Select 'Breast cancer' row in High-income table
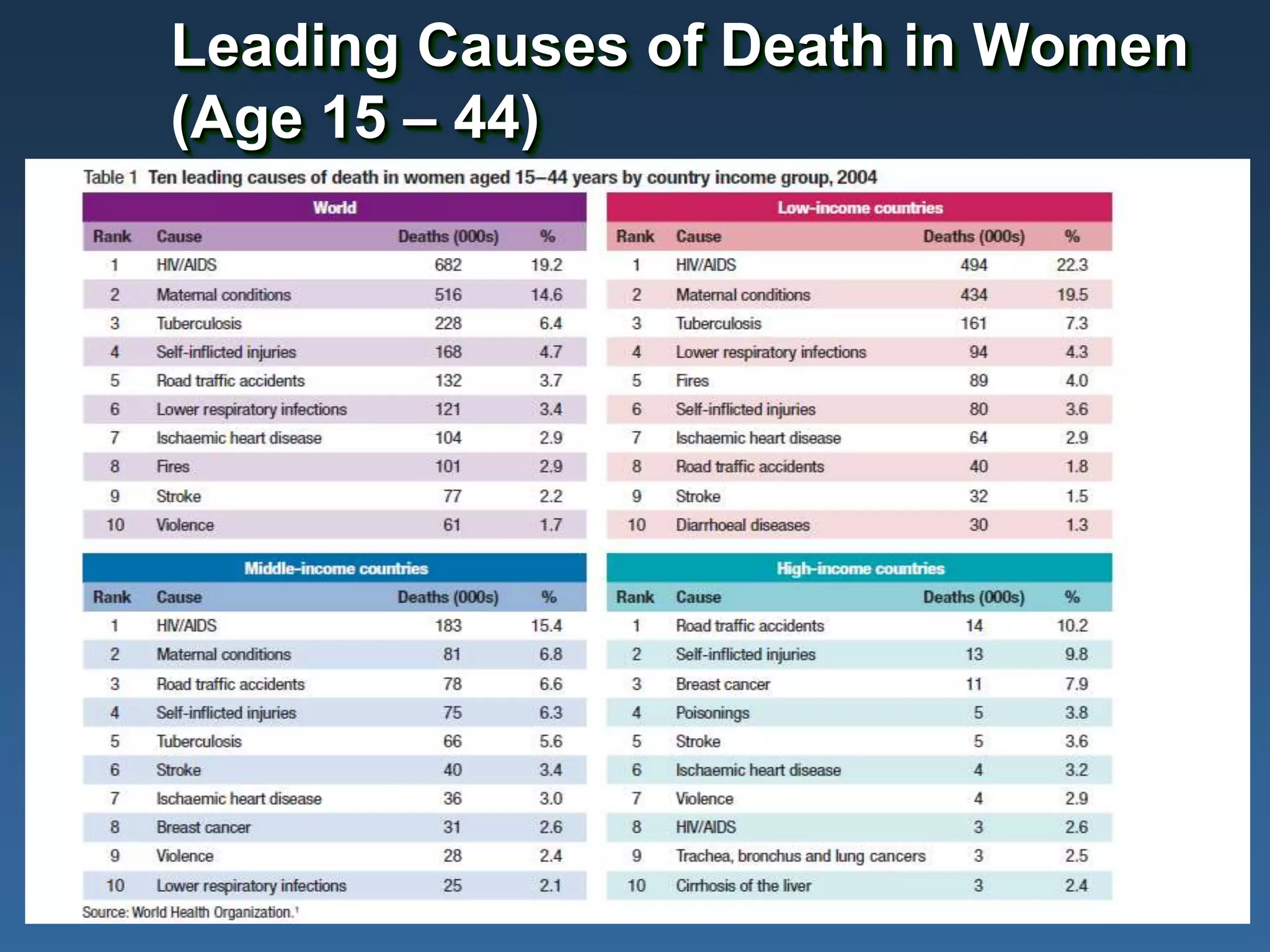This screenshot has height=952, width=1270. 722,684
